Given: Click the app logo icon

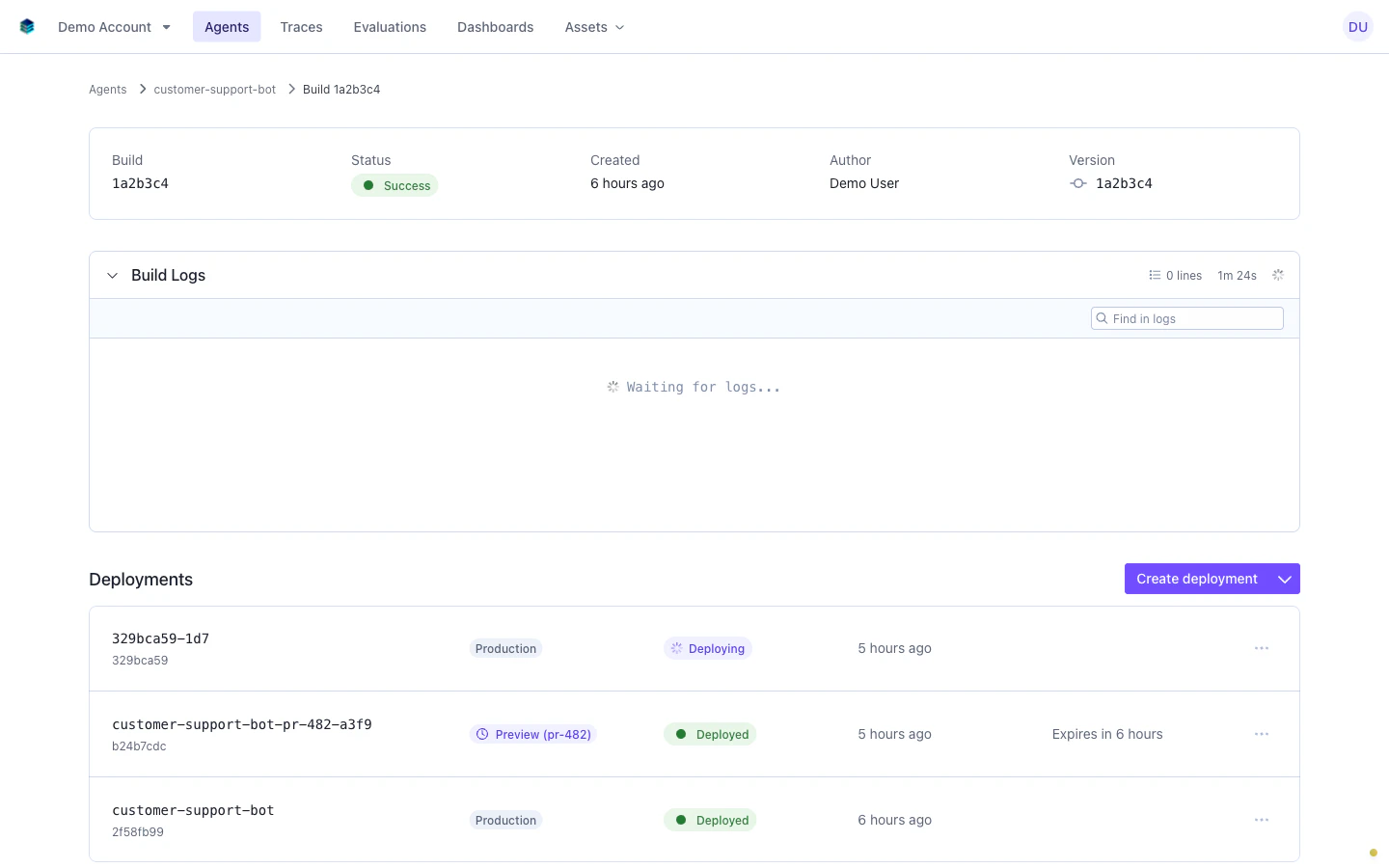Looking at the screenshot, I should click(x=27, y=27).
